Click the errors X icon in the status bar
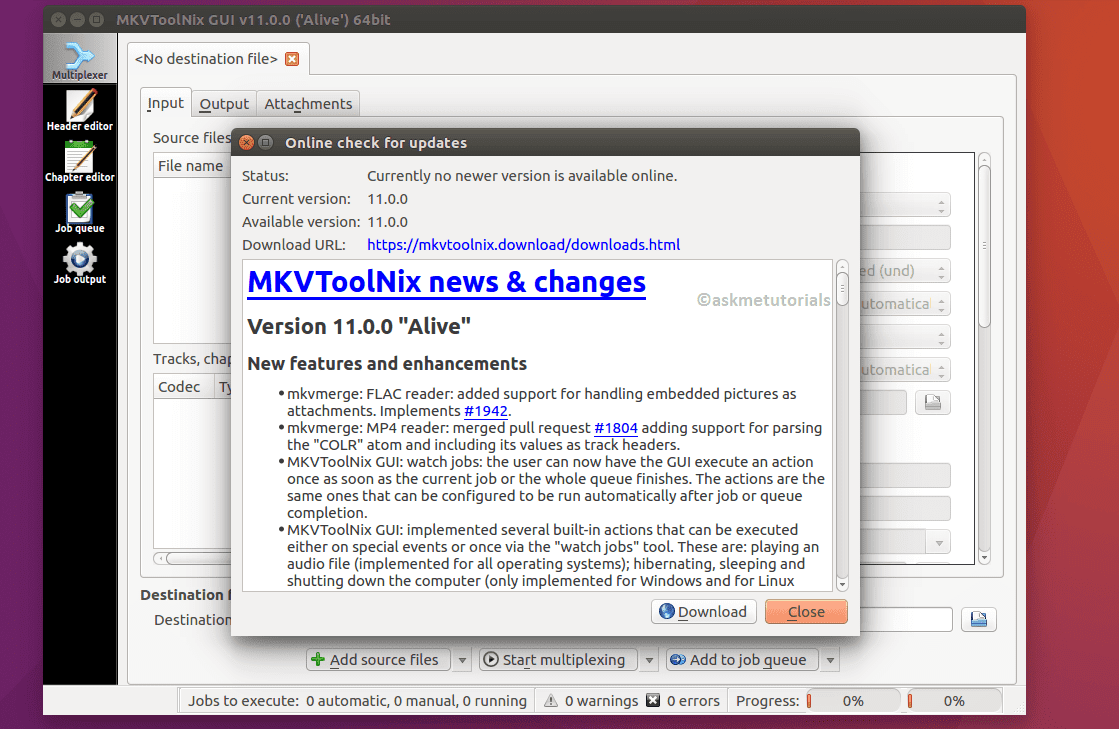The width and height of the screenshot is (1119, 729). coord(653,700)
